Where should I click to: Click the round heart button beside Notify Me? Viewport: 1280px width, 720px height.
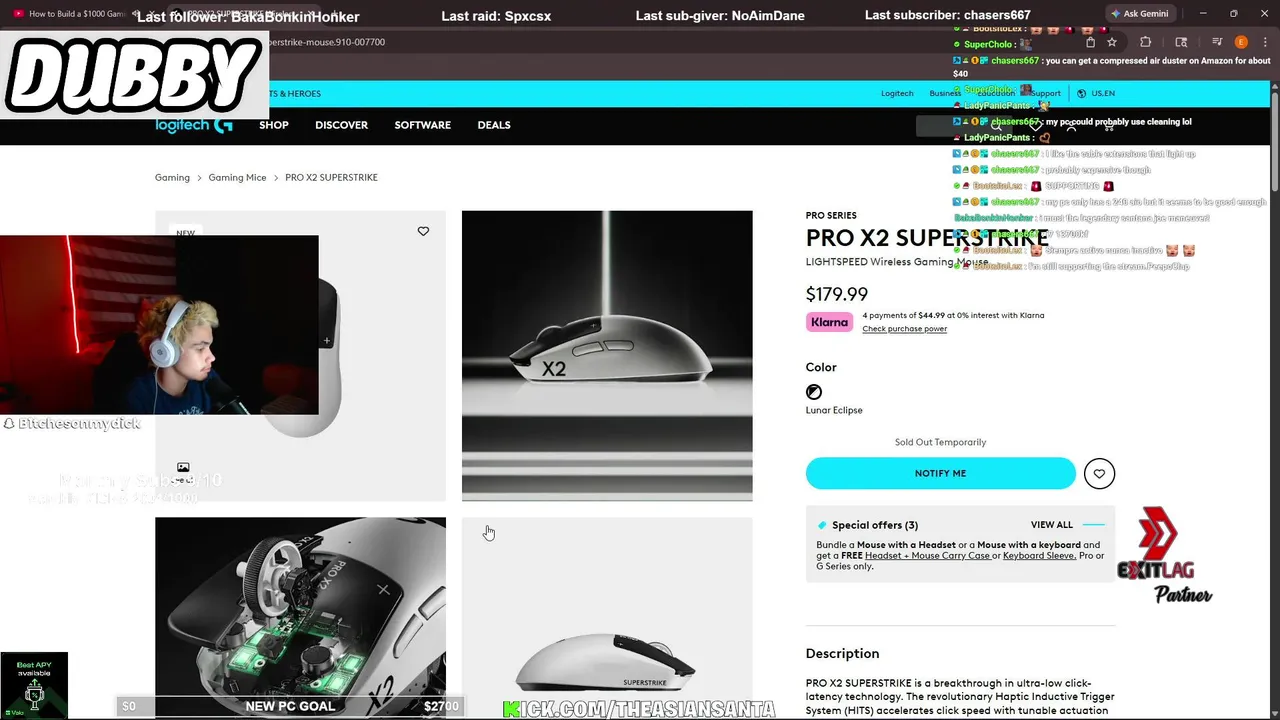1099,474
